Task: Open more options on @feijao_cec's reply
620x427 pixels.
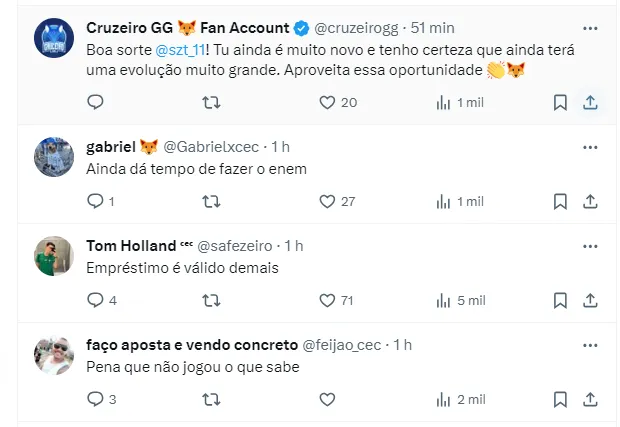Action: click(590, 346)
